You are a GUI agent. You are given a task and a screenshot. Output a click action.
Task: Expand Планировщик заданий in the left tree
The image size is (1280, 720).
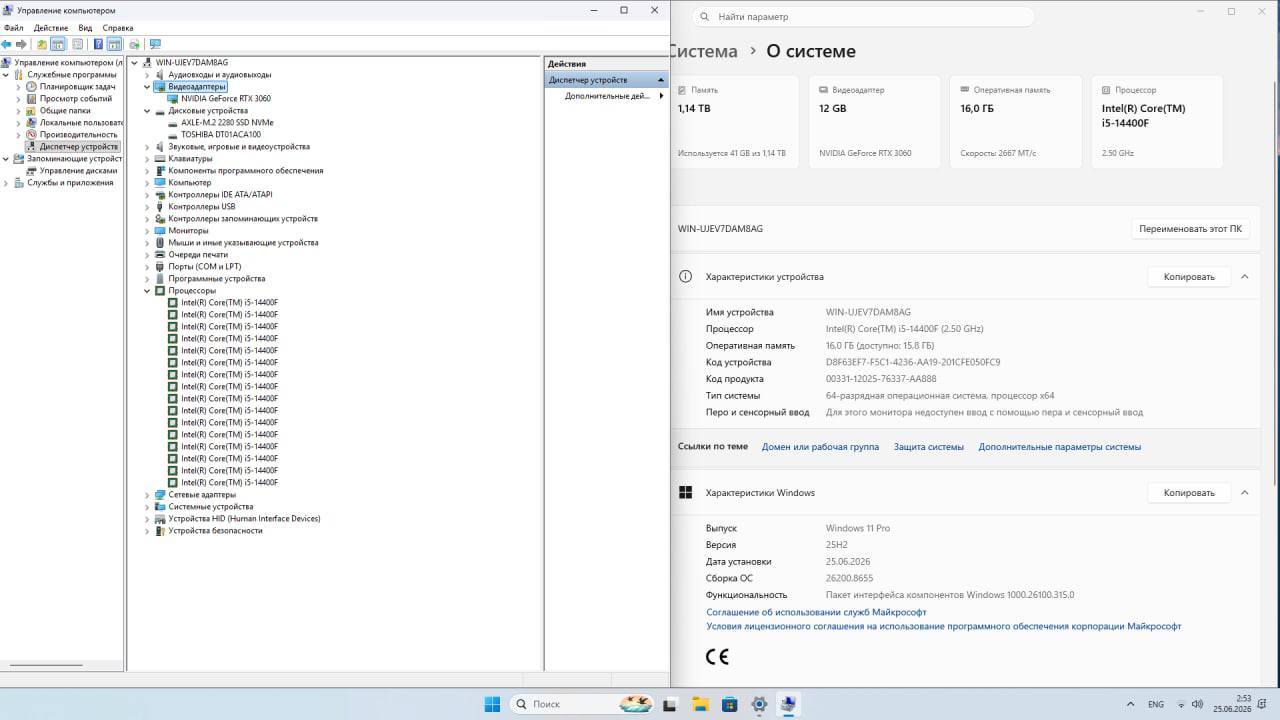pos(18,87)
